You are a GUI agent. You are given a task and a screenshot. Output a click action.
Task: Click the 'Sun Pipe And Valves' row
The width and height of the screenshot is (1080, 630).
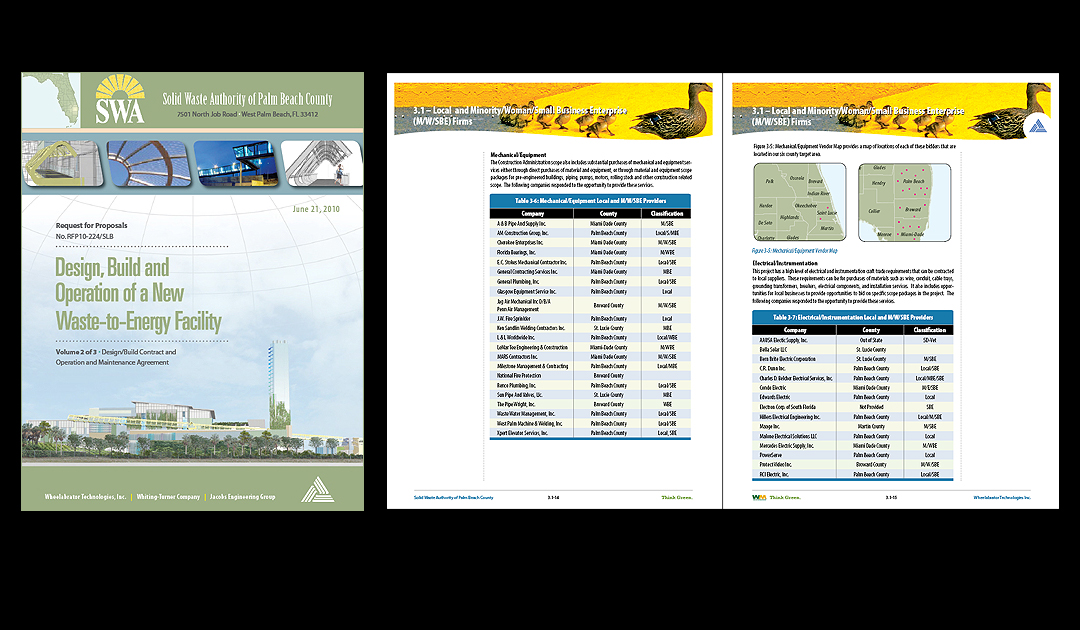click(x=590, y=395)
